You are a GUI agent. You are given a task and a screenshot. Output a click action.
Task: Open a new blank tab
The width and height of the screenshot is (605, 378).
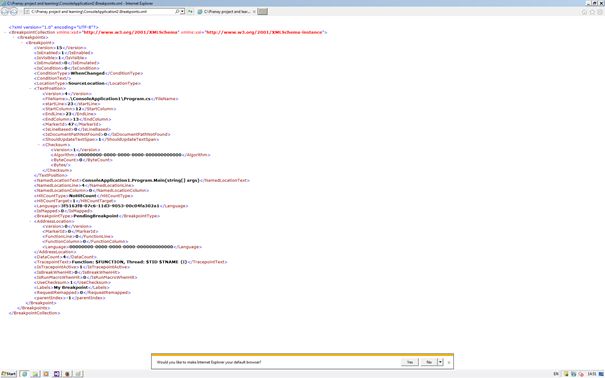click(x=262, y=12)
